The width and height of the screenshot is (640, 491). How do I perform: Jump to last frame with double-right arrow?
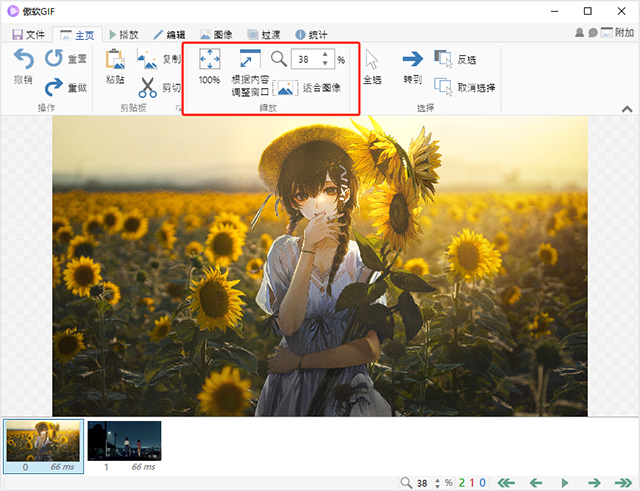pyautogui.click(x=623, y=483)
